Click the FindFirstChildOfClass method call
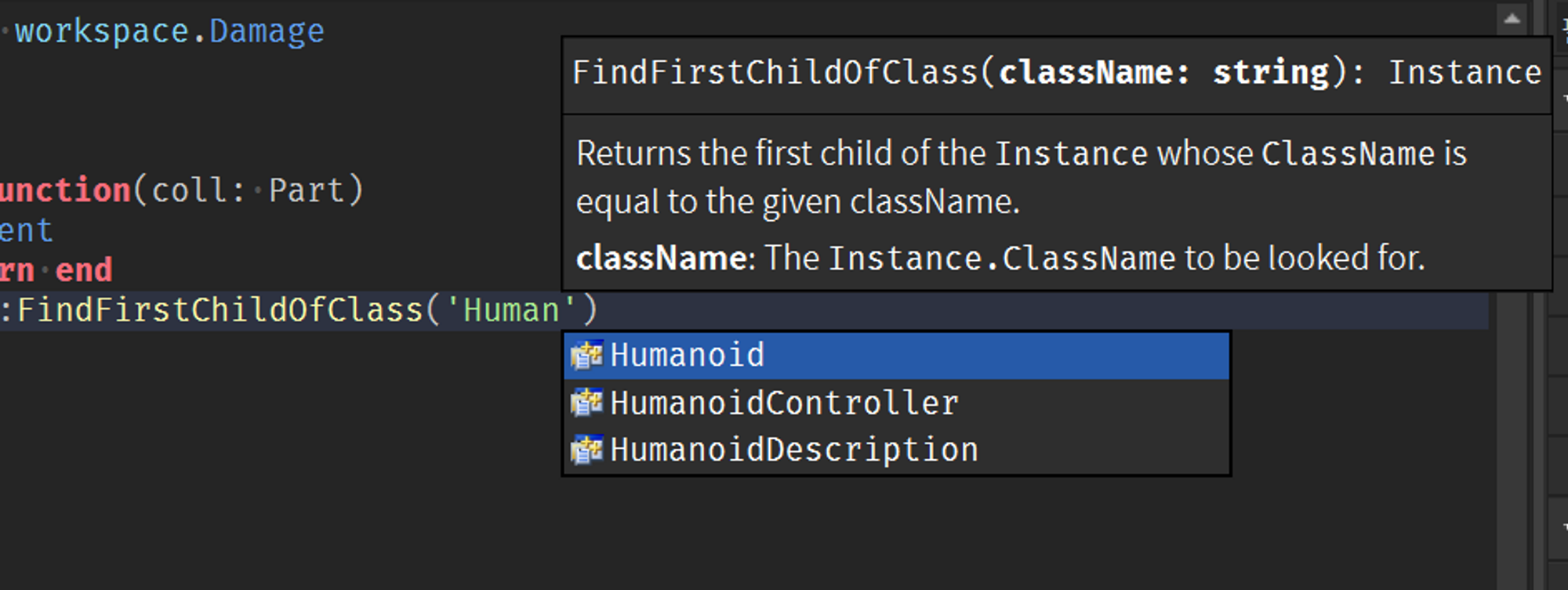 click(x=220, y=310)
